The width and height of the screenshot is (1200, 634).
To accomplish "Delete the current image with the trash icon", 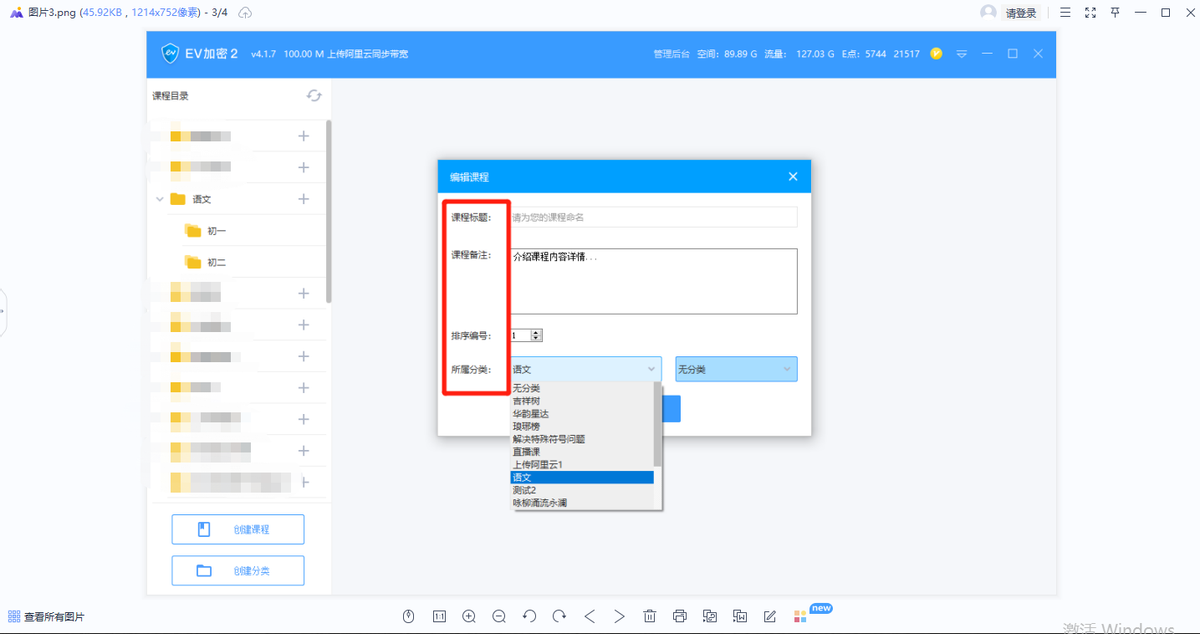I will tap(650, 616).
